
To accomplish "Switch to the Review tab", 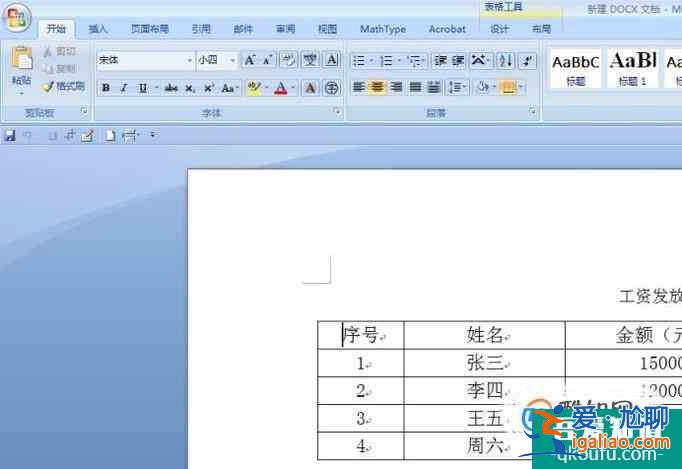I will click(x=285, y=29).
